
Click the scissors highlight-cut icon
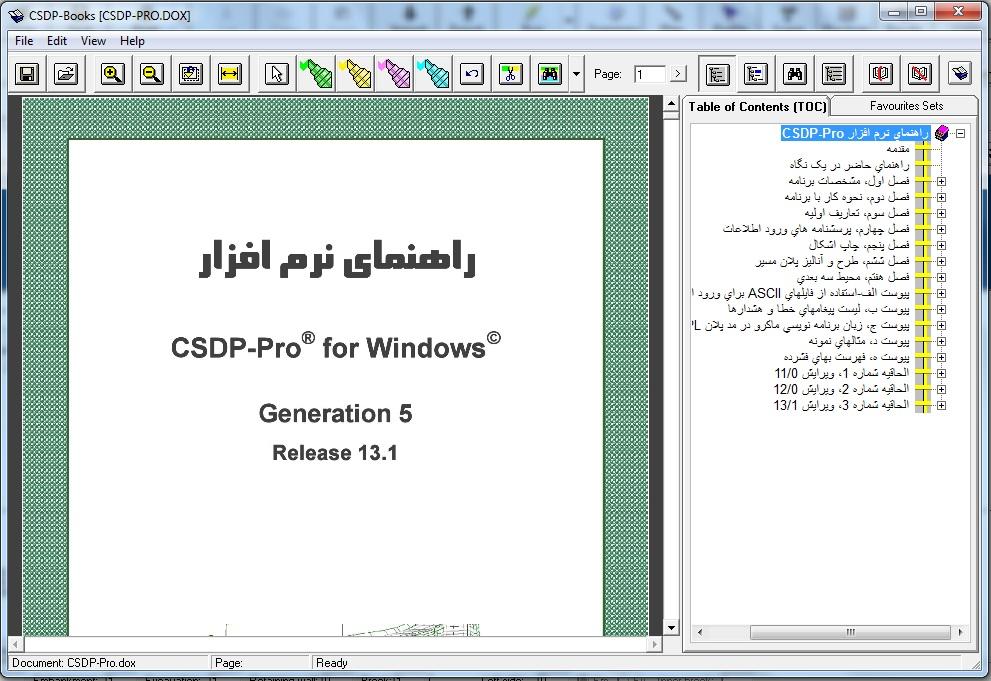tap(511, 75)
